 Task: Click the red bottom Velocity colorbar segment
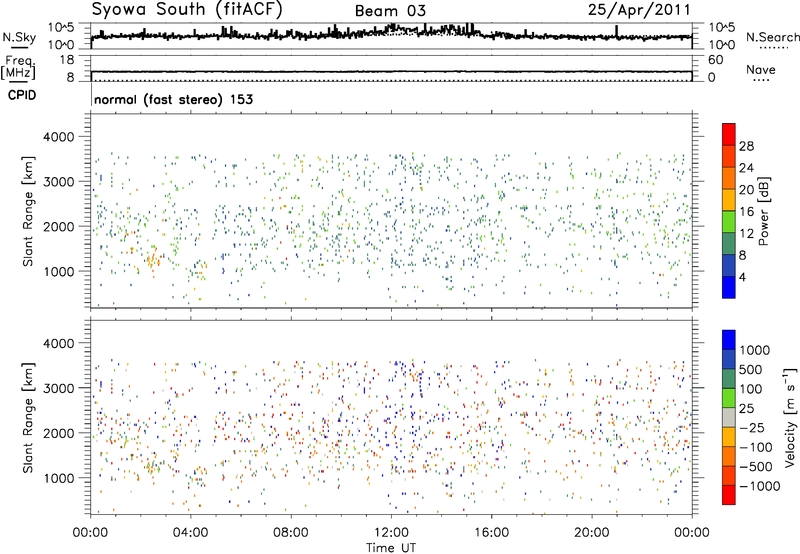tap(729, 495)
